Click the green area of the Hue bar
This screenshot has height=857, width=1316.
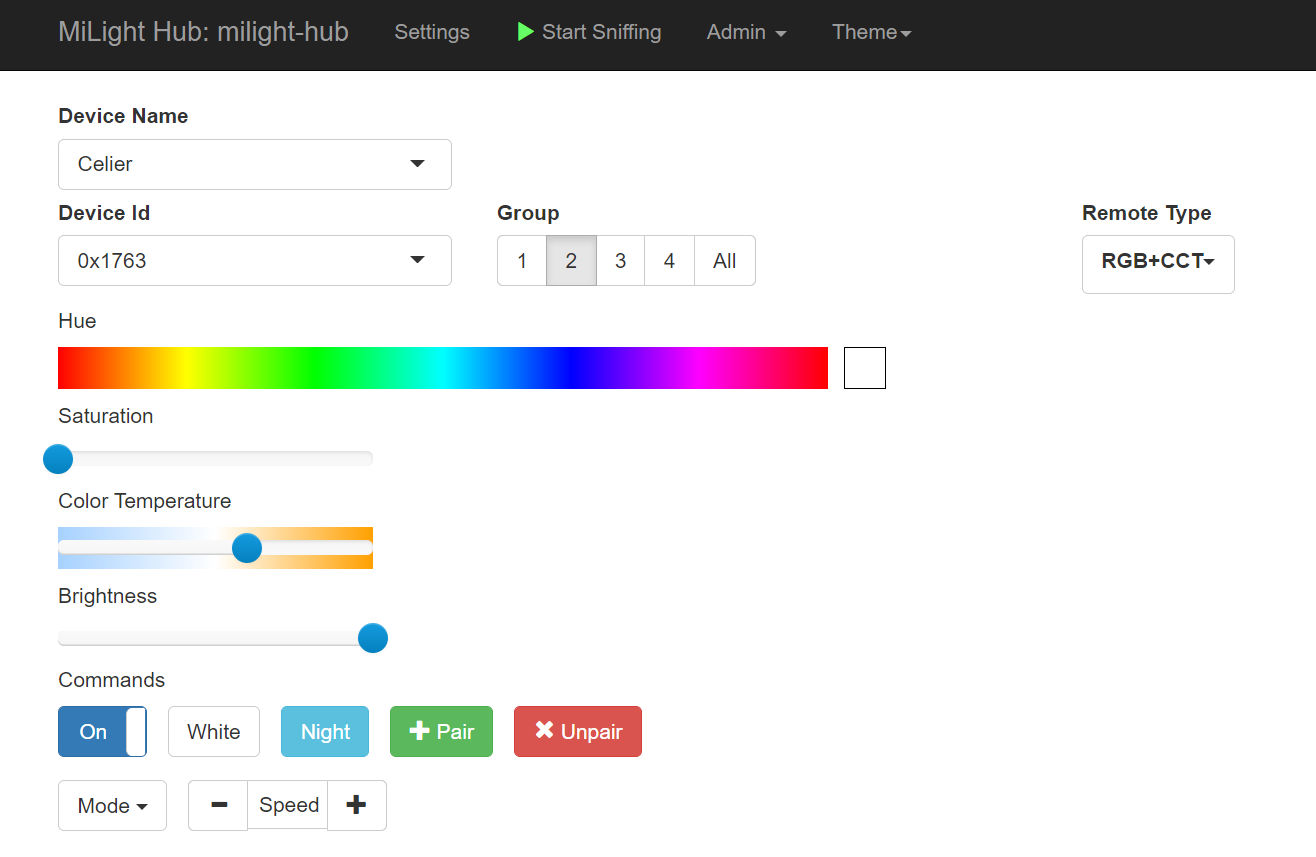tap(315, 368)
